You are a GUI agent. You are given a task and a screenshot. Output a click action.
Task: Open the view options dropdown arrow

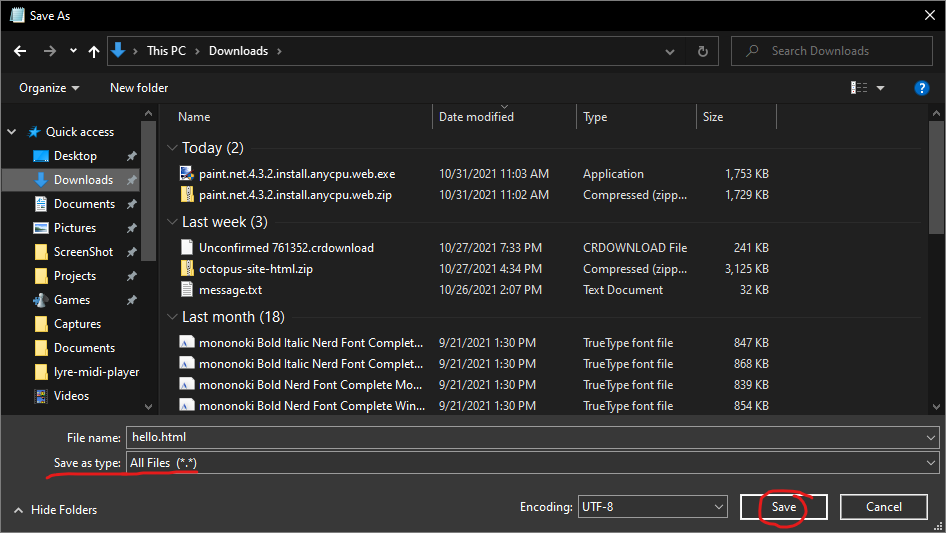[880, 88]
